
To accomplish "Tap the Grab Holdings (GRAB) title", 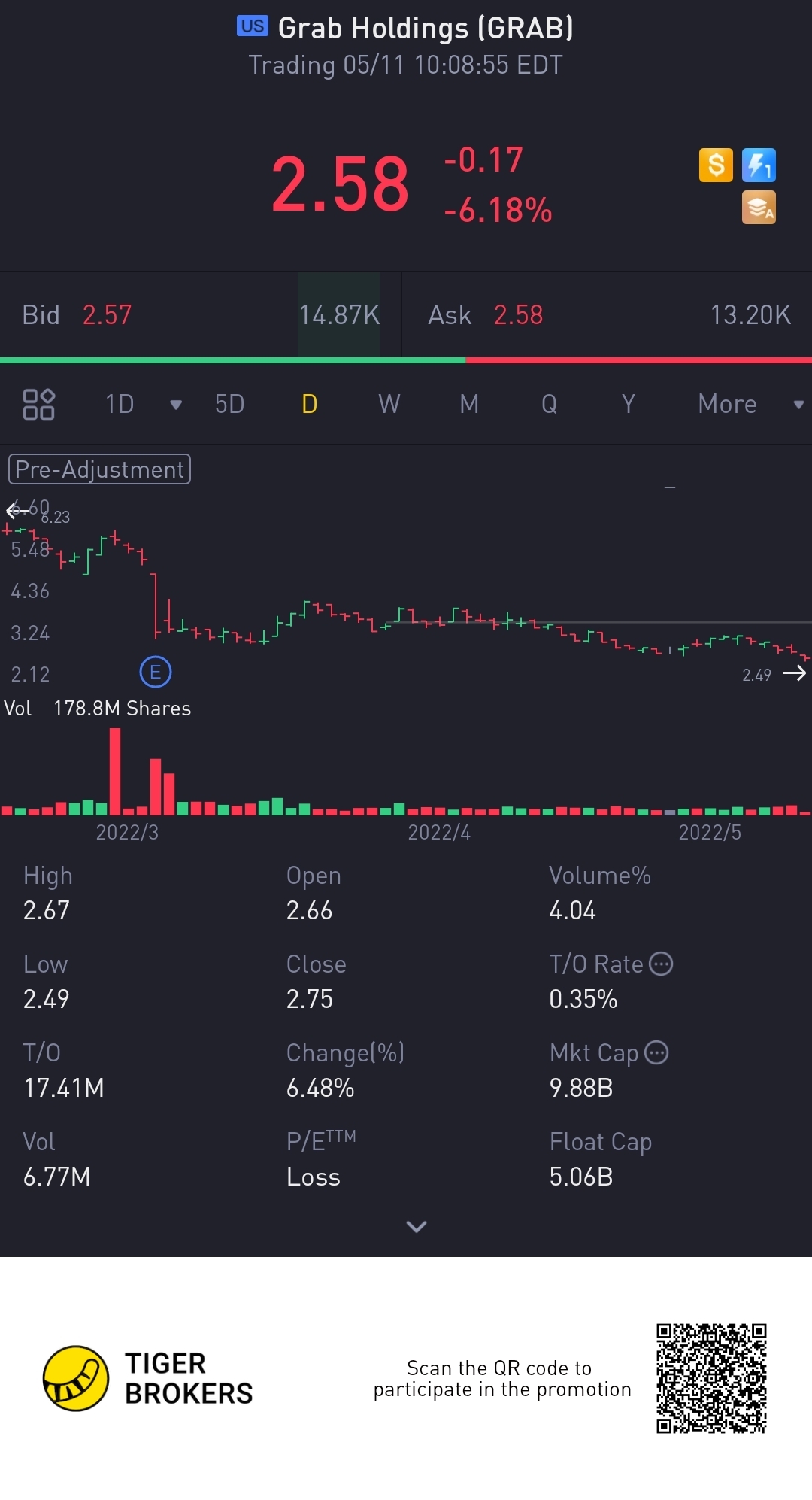I will coord(426,29).
